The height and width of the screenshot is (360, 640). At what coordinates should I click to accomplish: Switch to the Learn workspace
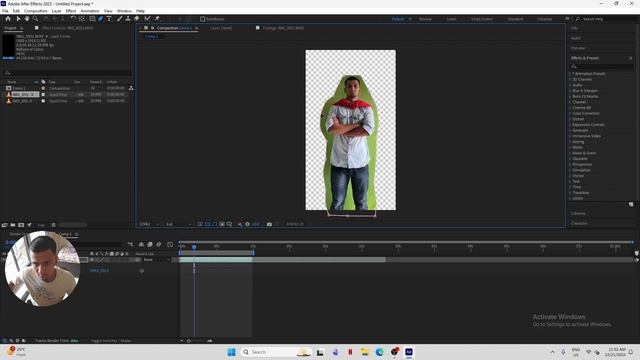451,19
